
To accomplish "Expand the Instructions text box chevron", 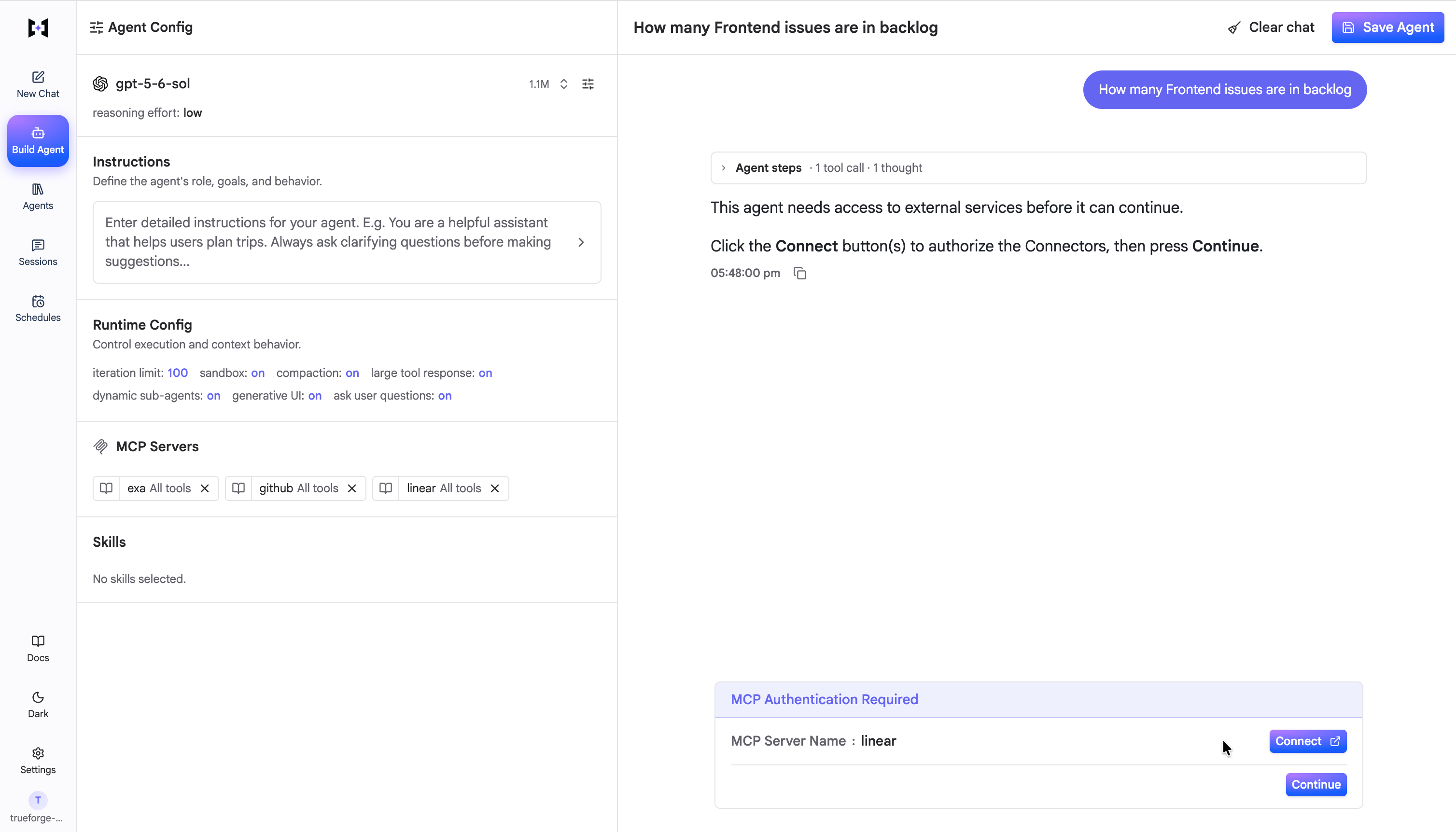I will coord(581,242).
